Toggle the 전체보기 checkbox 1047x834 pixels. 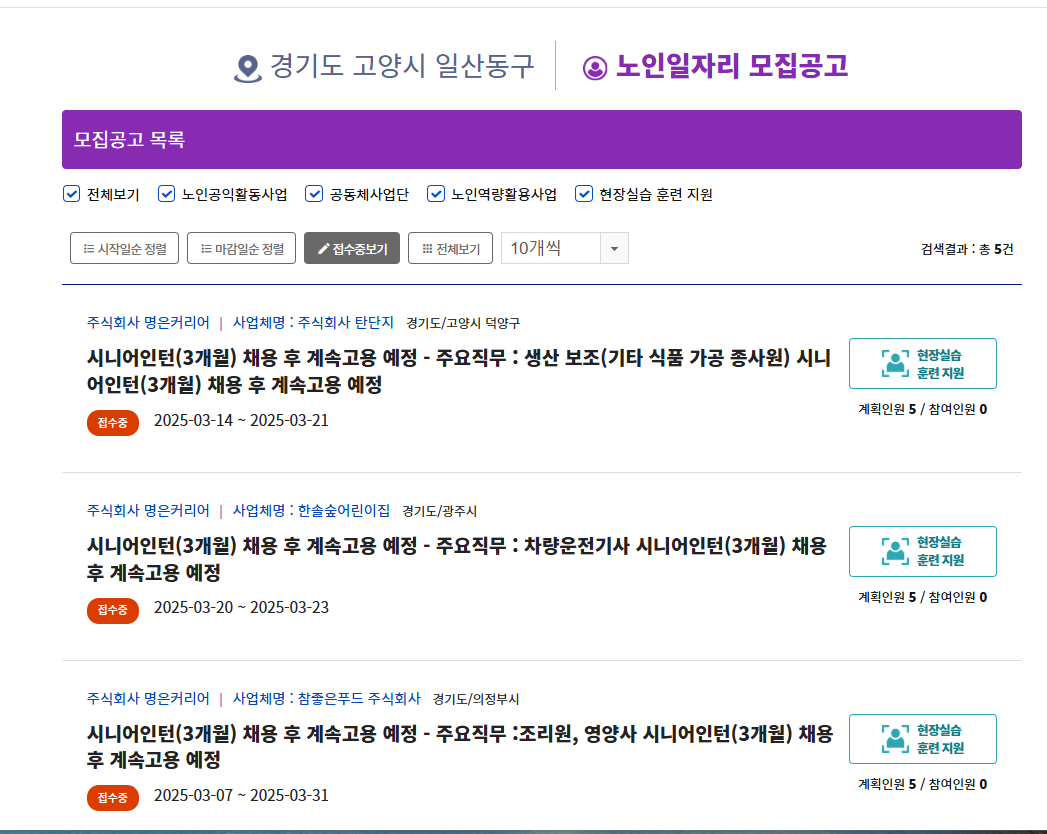coord(71,194)
